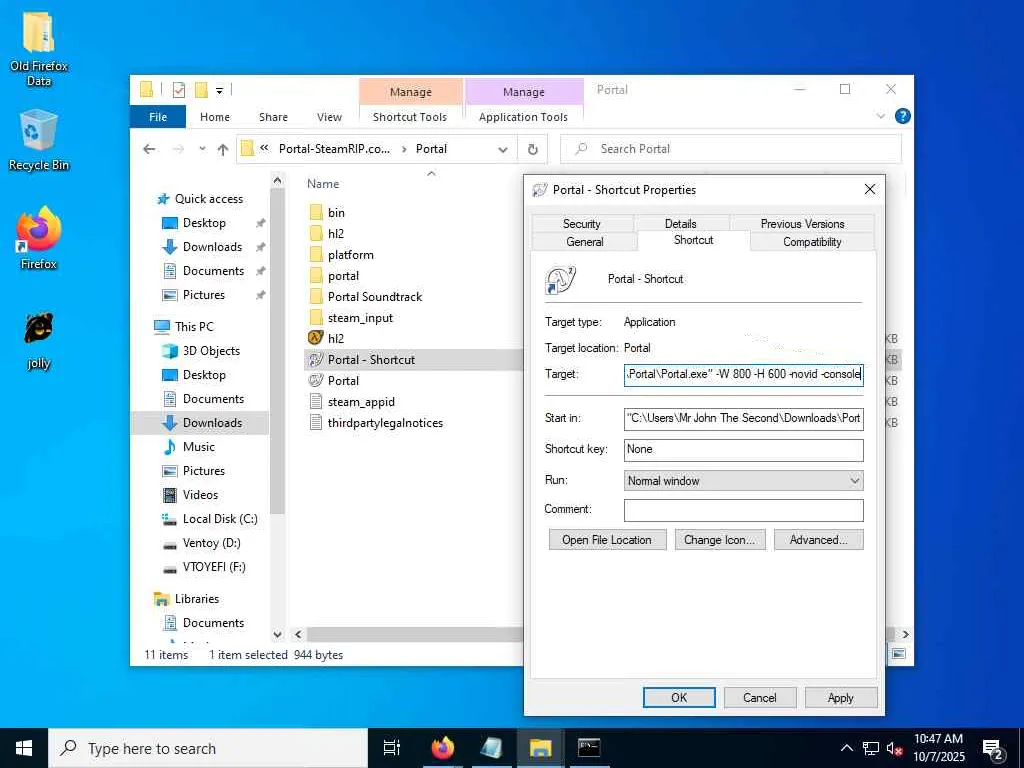Expand the ribbon with the chevron
1024x768 pixels.
[880, 116]
